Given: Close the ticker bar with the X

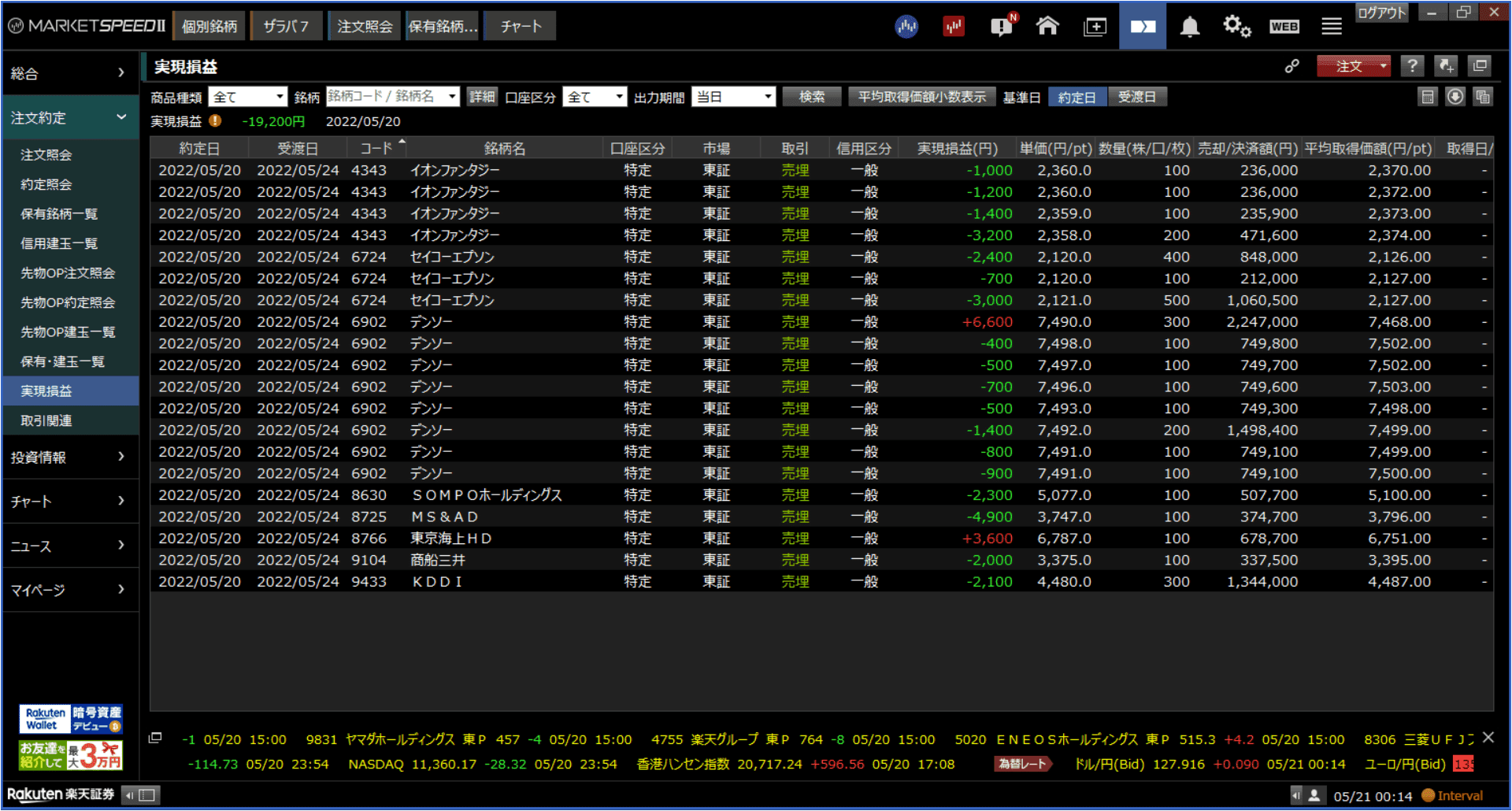Looking at the screenshot, I should (1488, 738).
